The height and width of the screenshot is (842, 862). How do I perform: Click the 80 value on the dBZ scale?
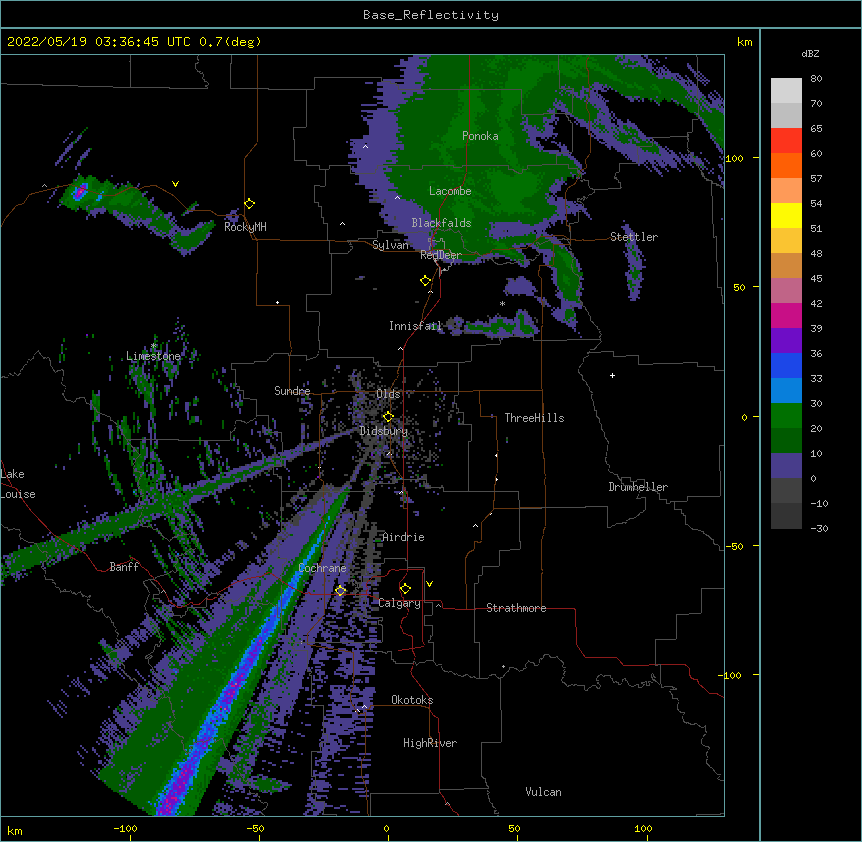[x=816, y=79]
